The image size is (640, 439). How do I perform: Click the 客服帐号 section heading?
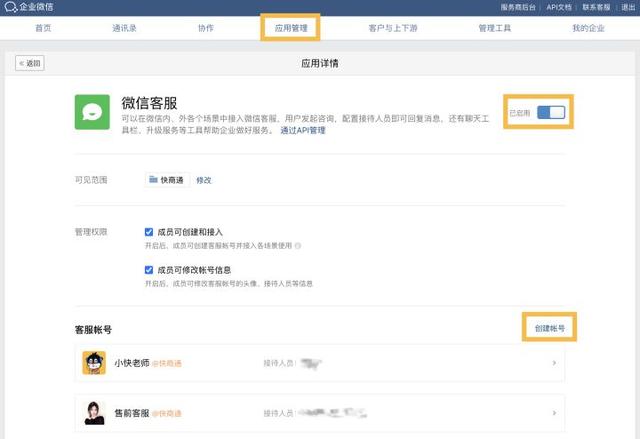tap(93, 330)
